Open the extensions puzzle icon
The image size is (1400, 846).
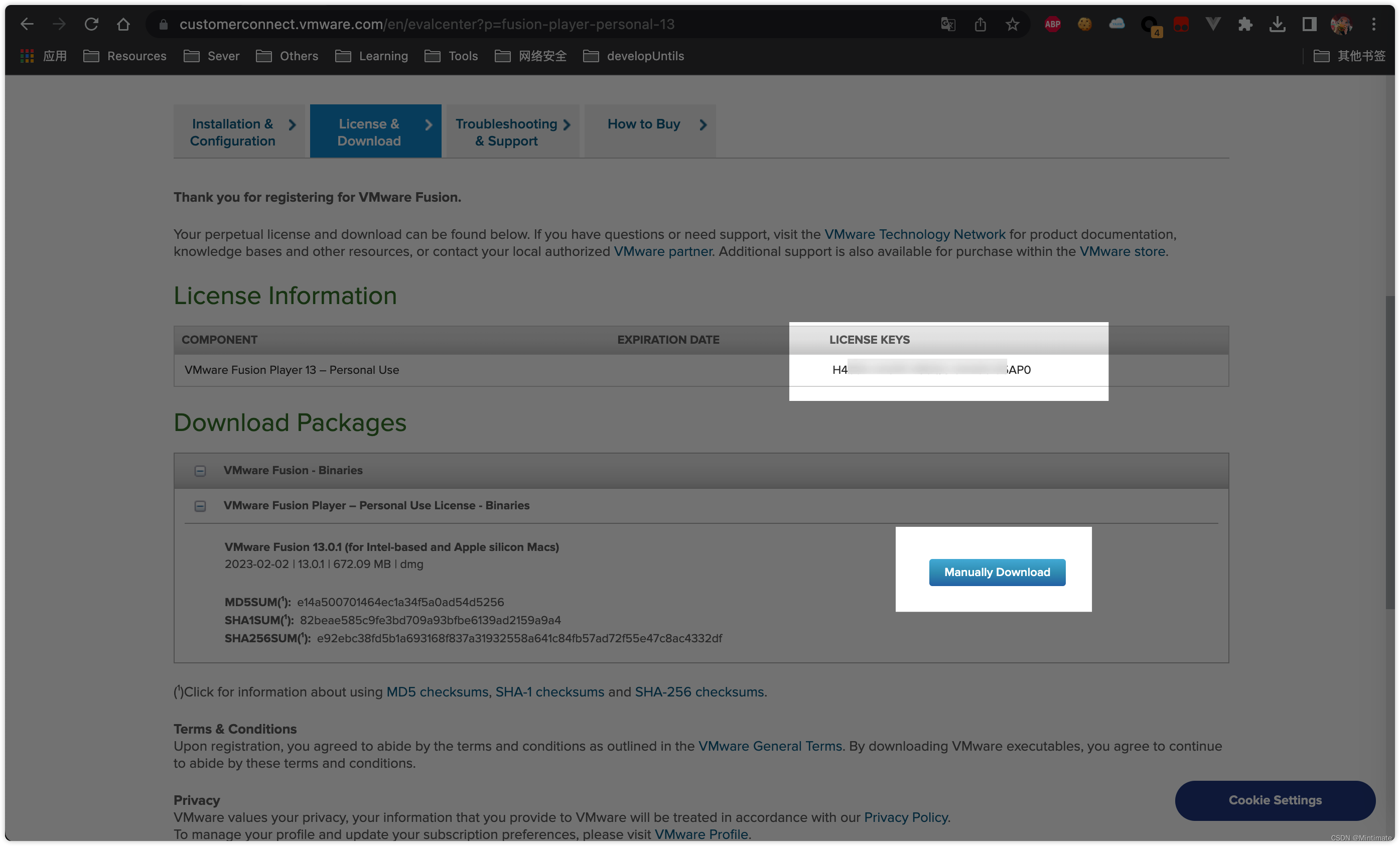pyautogui.click(x=1245, y=24)
